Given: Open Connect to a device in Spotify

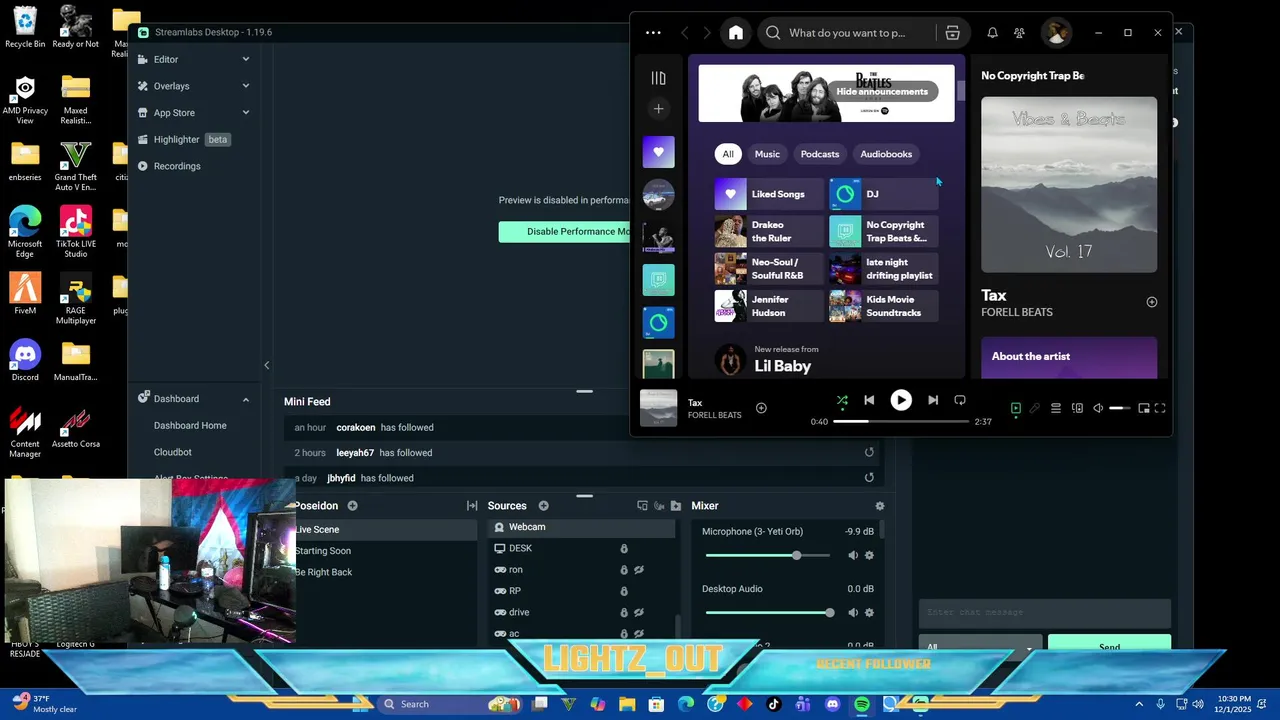Looking at the screenshot, I should click(1077, 408).
